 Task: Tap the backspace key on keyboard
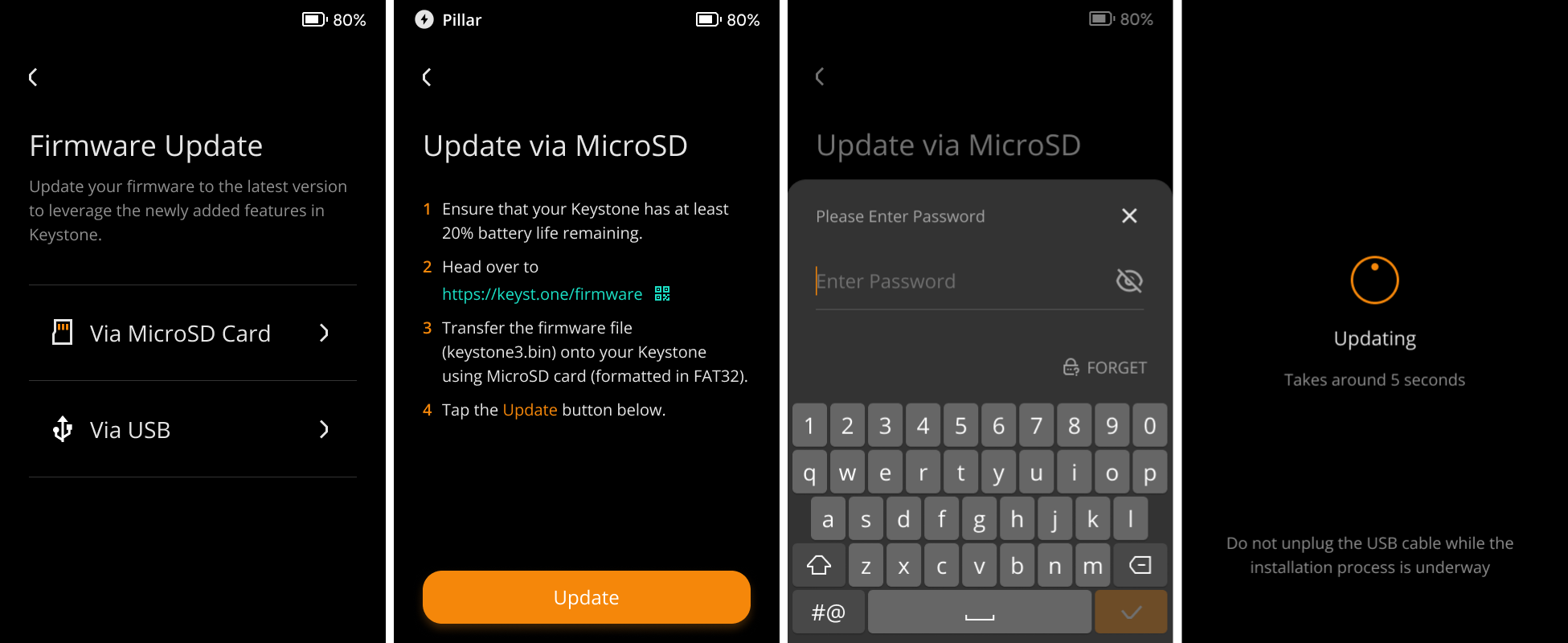click(1140, 566)
